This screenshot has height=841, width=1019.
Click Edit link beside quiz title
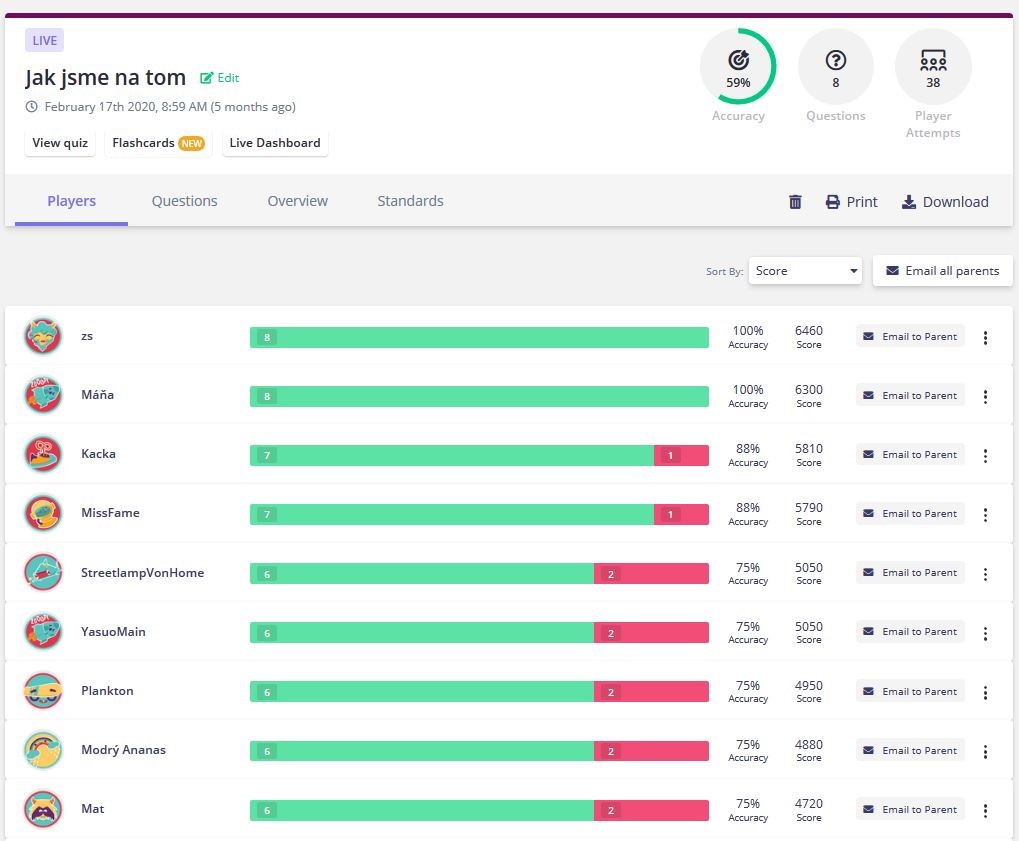(220, 78)
